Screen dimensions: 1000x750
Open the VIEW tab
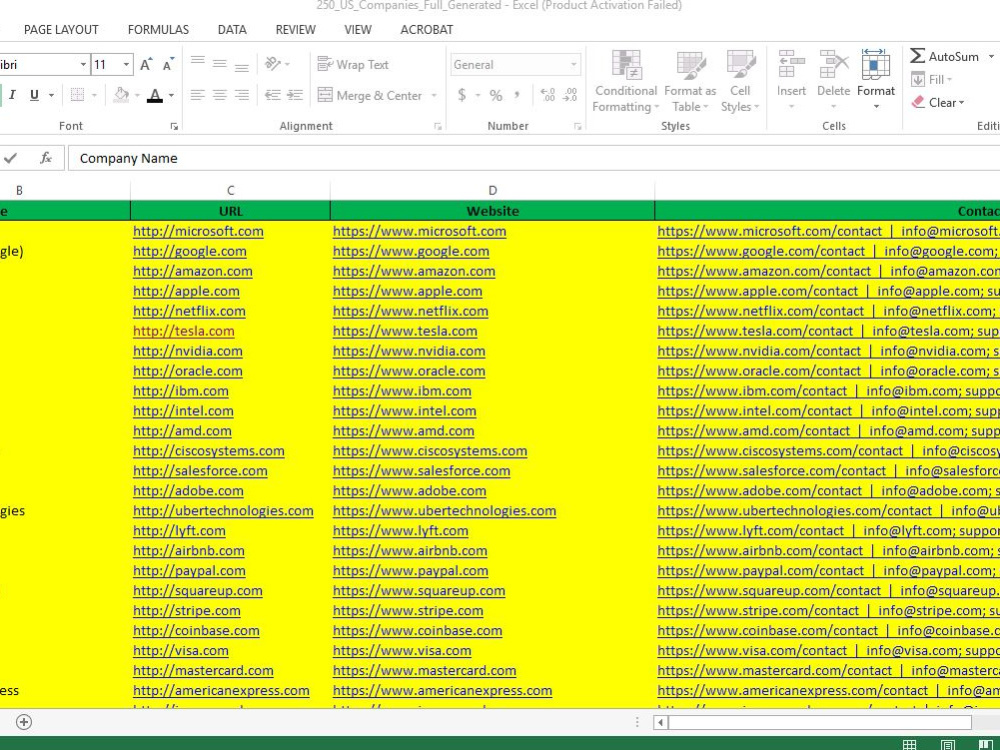pos(358,29)
